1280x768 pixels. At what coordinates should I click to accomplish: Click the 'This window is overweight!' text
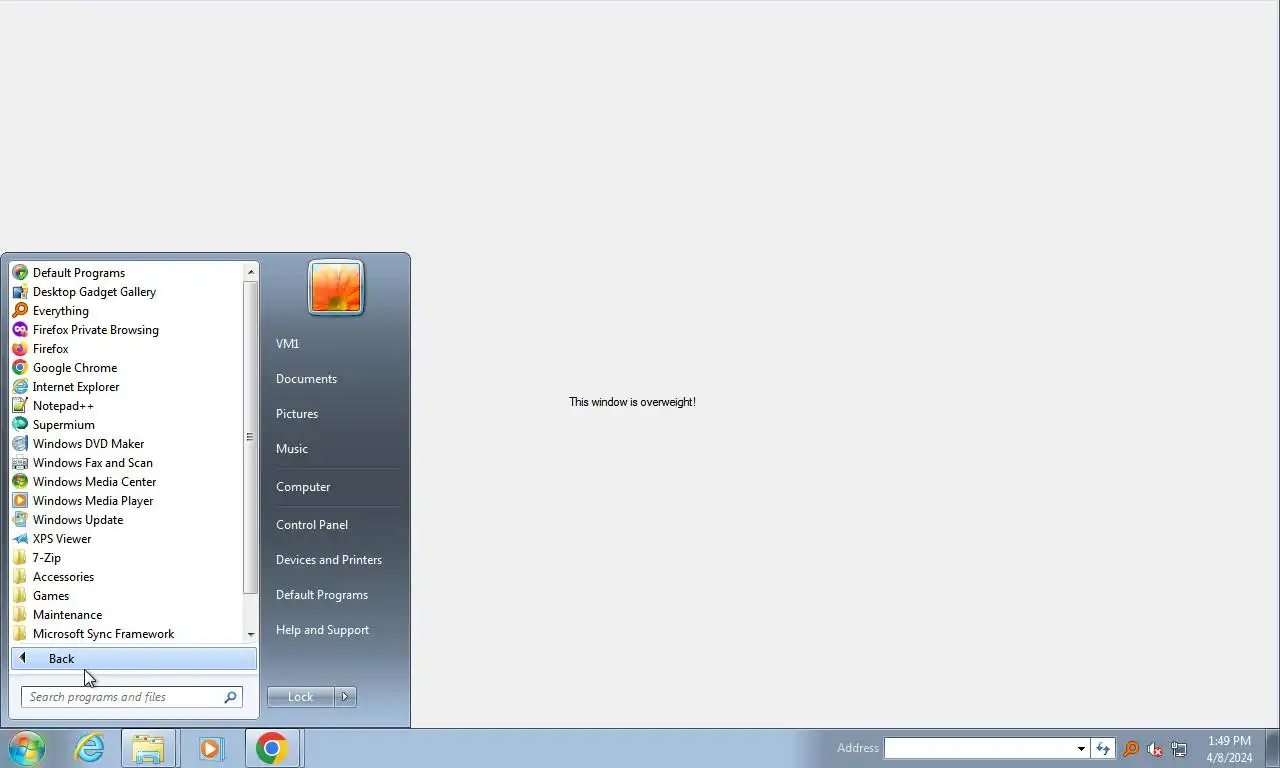(632, 402)
